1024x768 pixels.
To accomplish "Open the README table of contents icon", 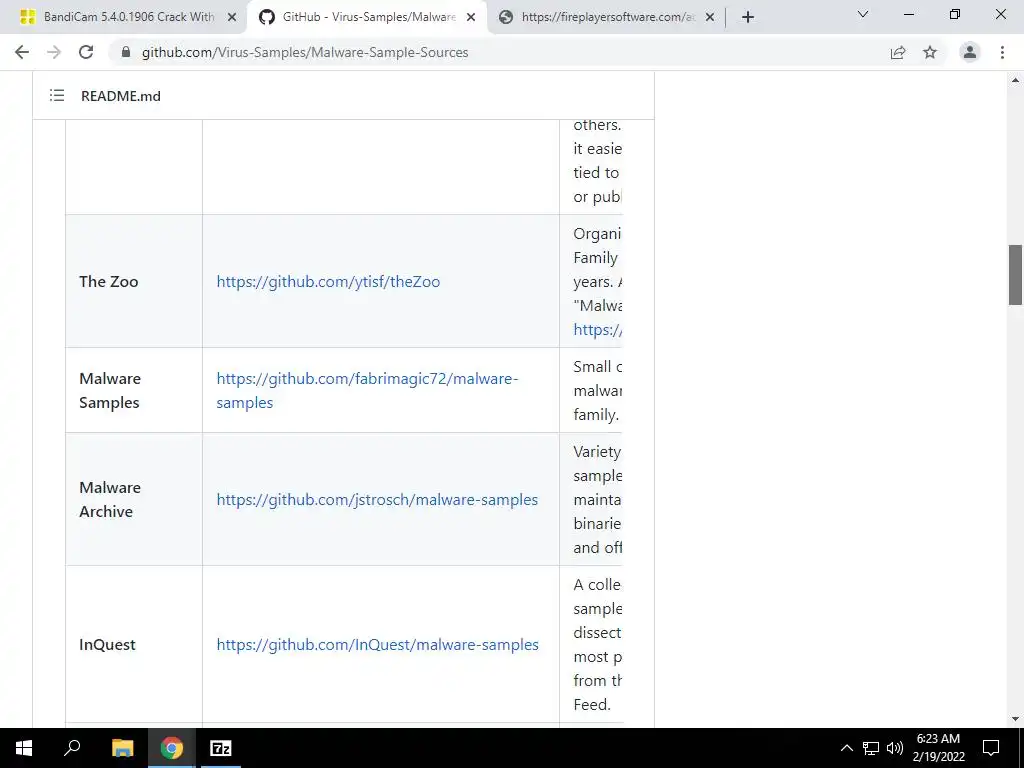I will tap(57, 95).
